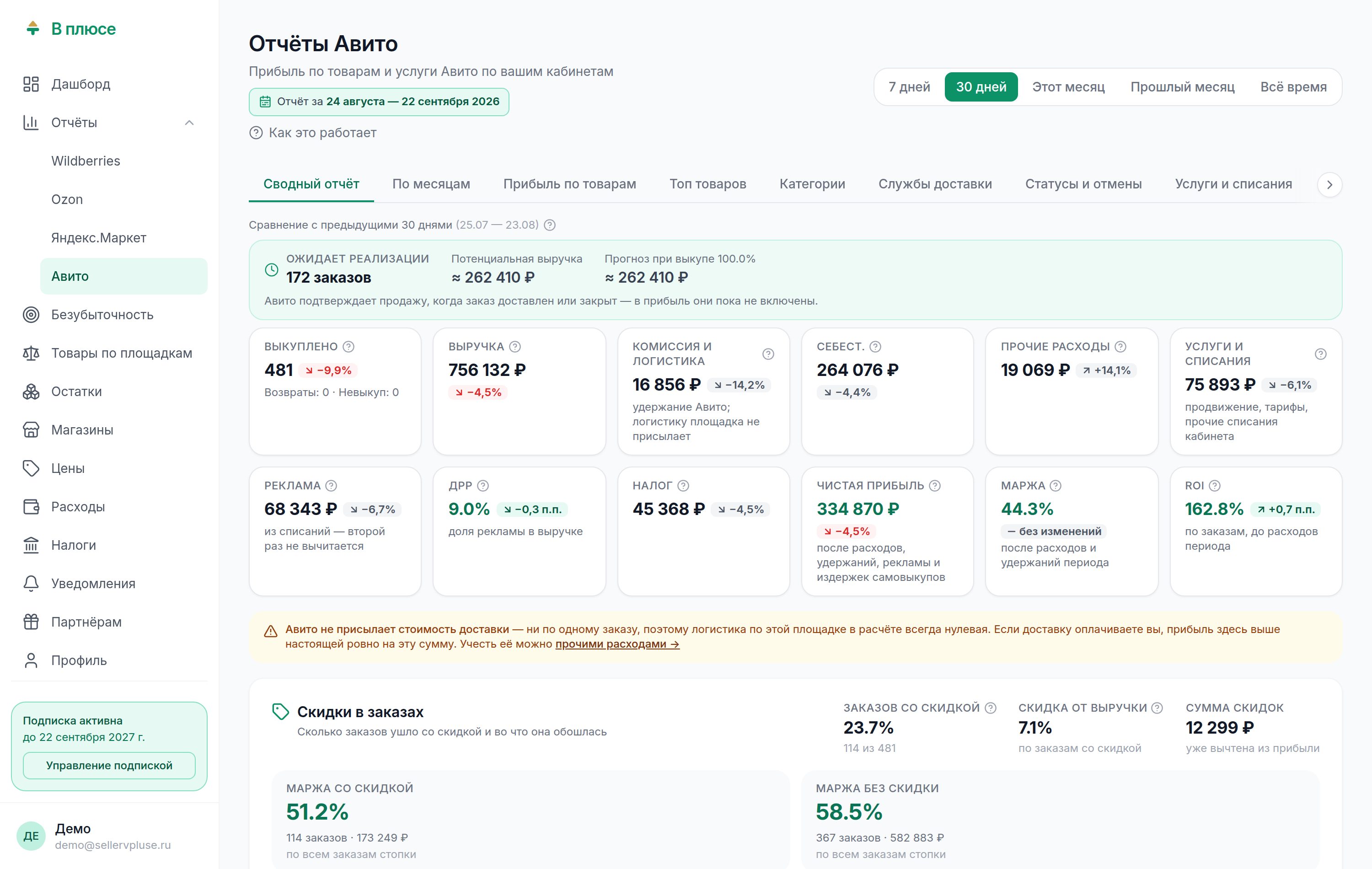
Task: Click the help icon on ВЫРУЧКА card
Action: pos(515,347)
